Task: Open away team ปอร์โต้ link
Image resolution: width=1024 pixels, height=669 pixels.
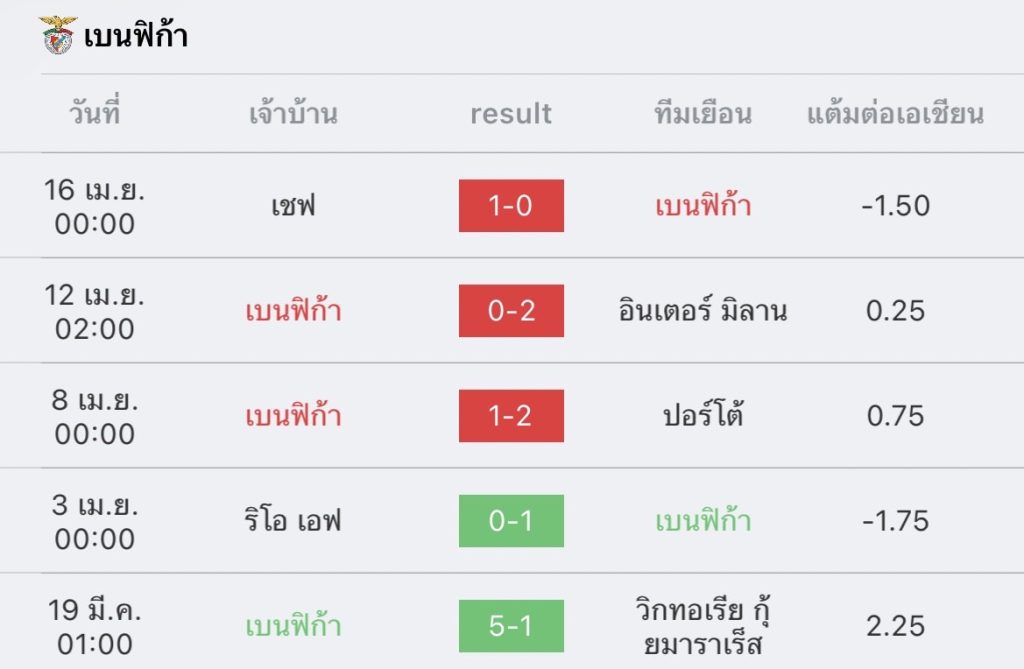Action: click(702, 416)
